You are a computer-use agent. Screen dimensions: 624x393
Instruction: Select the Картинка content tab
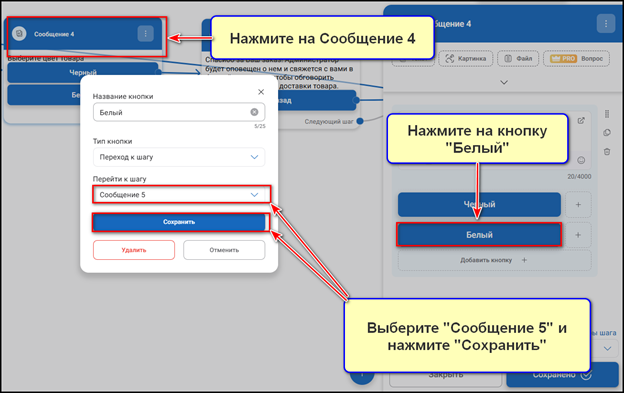pos(466,58)
